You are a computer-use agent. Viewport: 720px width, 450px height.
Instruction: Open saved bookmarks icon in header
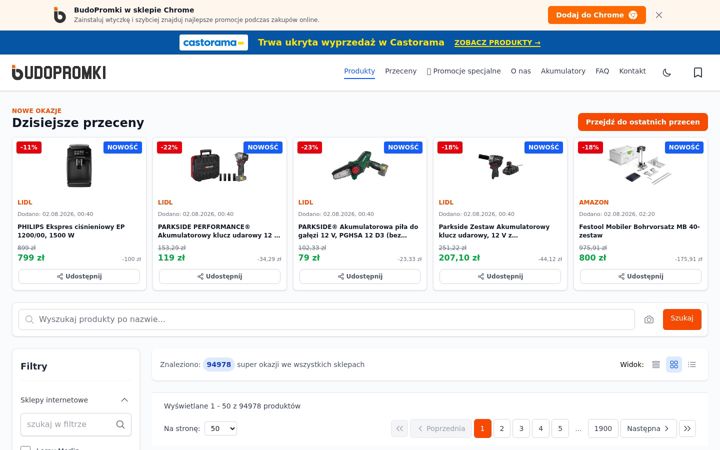[698, 73]
